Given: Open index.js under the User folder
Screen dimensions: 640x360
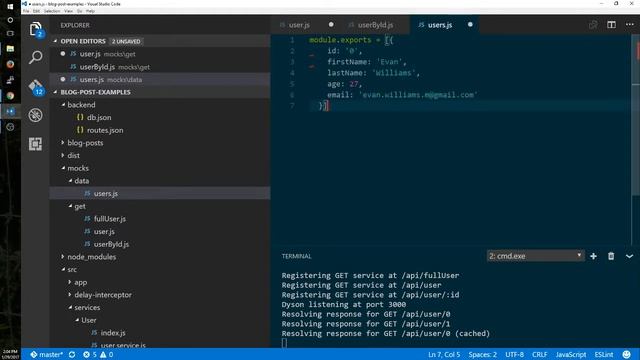Looking at the screenshot, I should click(x=113, y=333).
